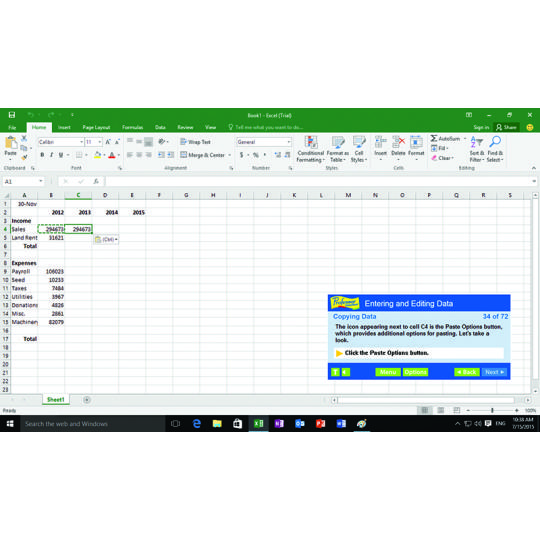540x540 pixels.
Task: Click the Wrap Text button
Action: tap(195, 142)
